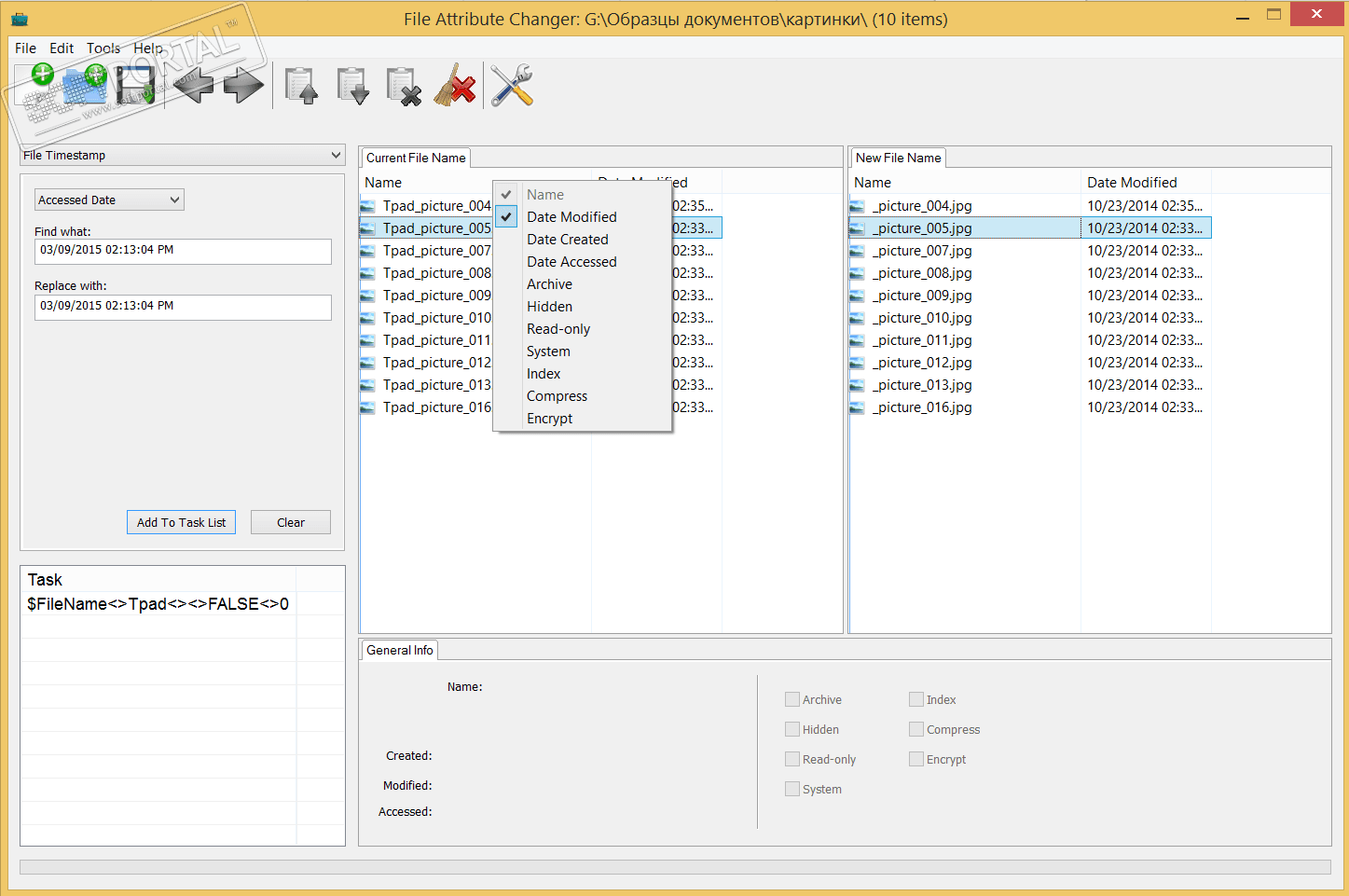
Task: Select Encrypt in the column context menu
Action: [583, 419]
